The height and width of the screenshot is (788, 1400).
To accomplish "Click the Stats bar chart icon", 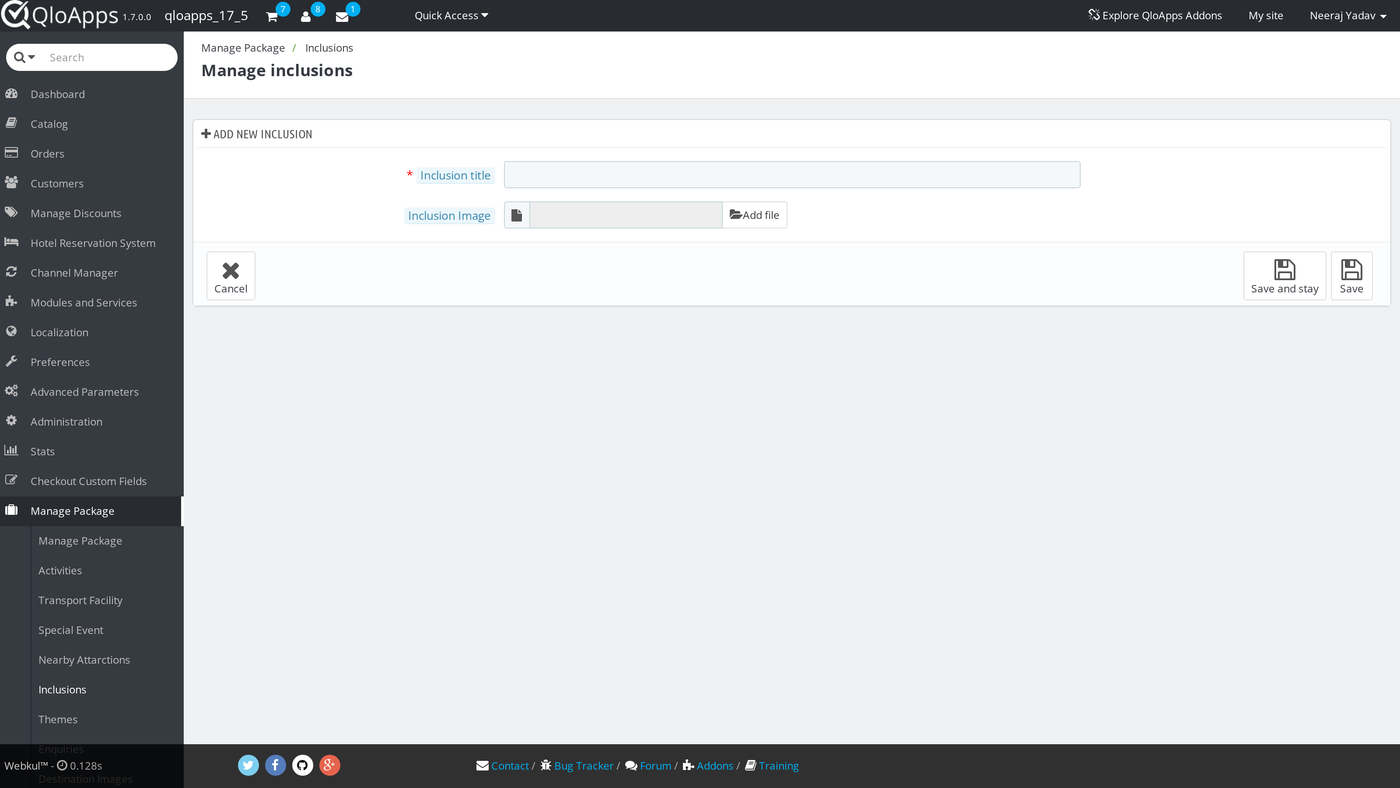I will click(x=12, y=451).
